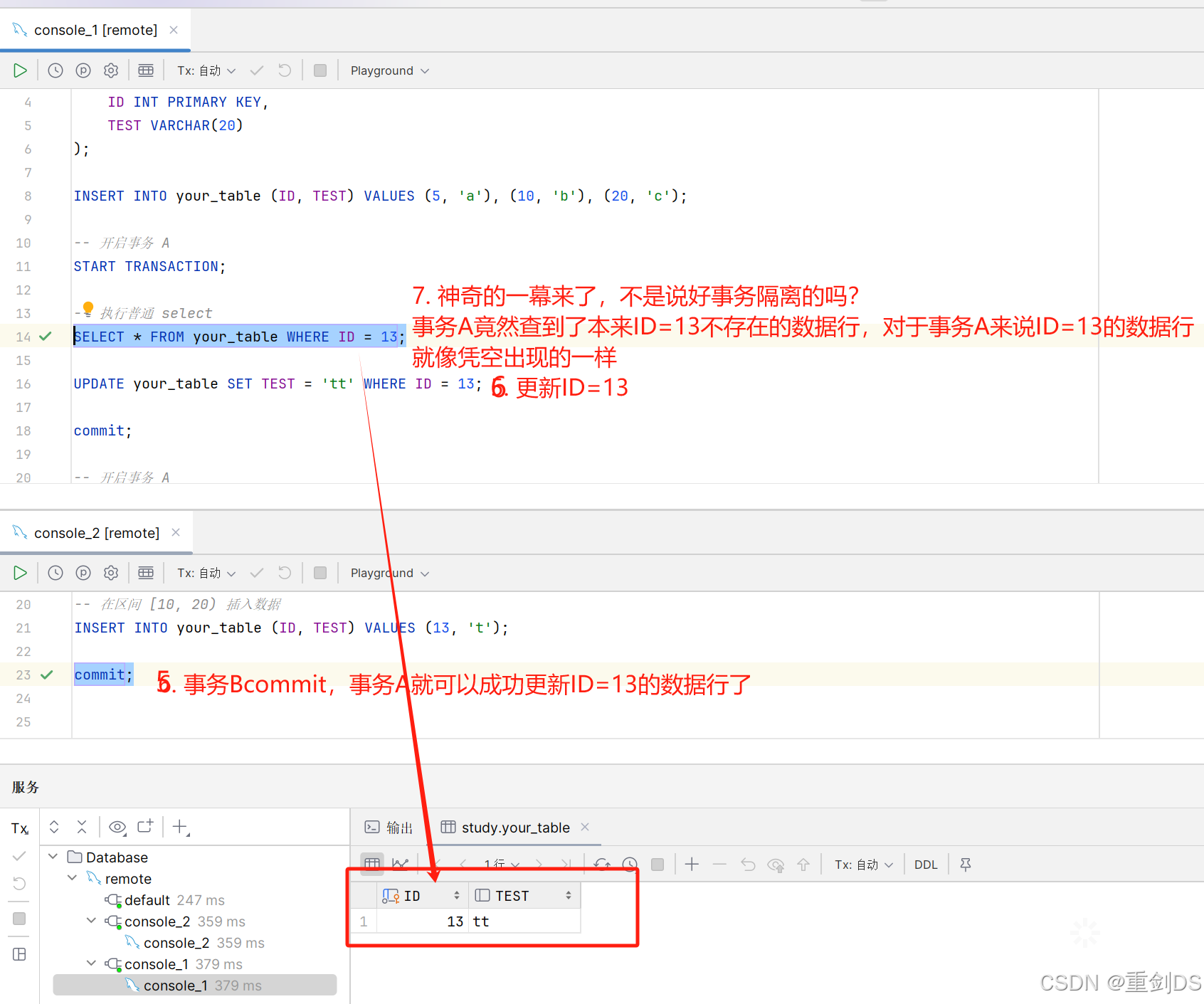
Task: Collapse the console_2 session node
Action: click(92, 921)
